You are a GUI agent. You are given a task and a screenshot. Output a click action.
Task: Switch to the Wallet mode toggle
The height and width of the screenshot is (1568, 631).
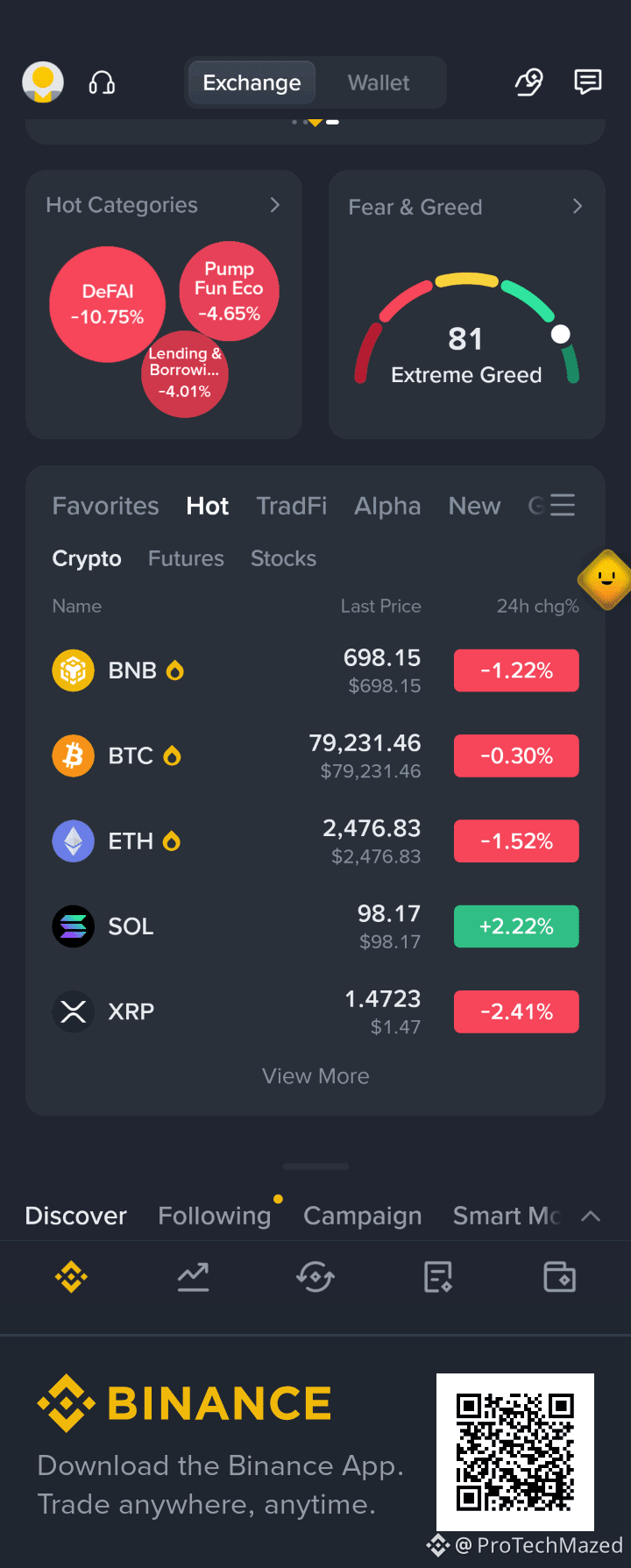click(379, 83)
